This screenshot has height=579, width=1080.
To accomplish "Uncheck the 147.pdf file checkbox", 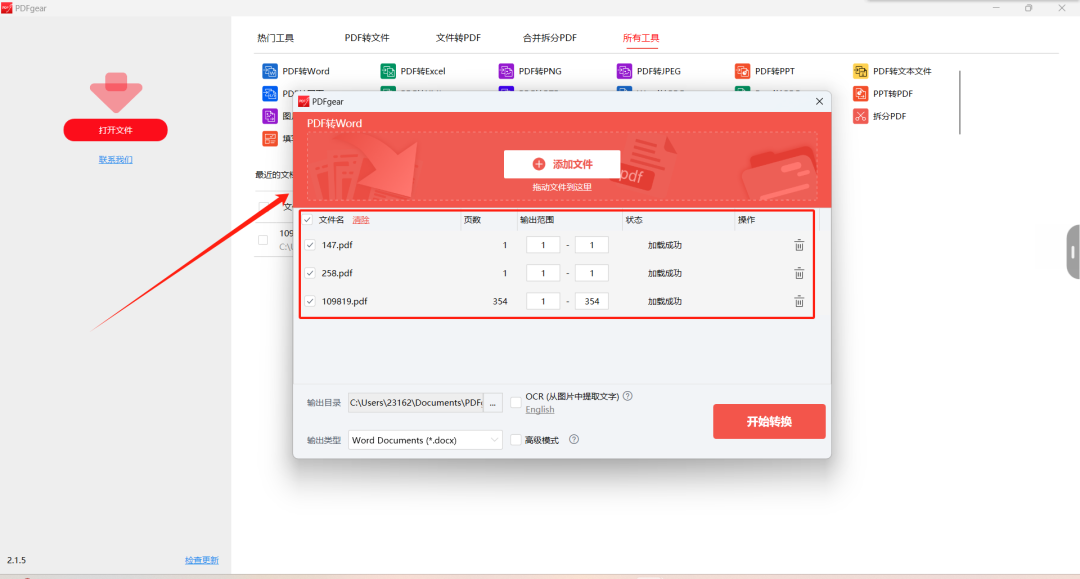I will (310, 245).
